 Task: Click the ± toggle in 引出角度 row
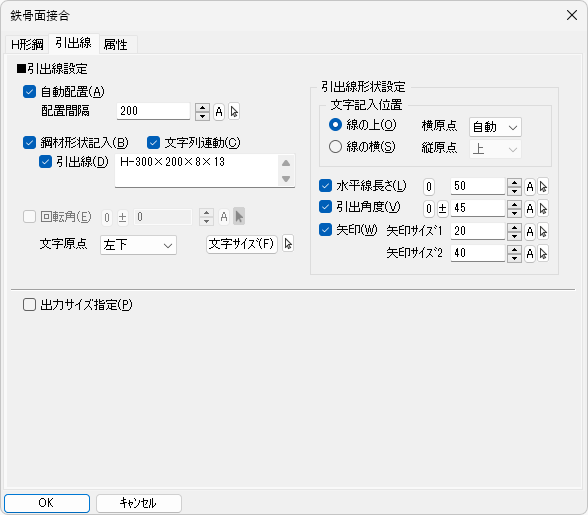pyautogui.click(x=442, y=209)
